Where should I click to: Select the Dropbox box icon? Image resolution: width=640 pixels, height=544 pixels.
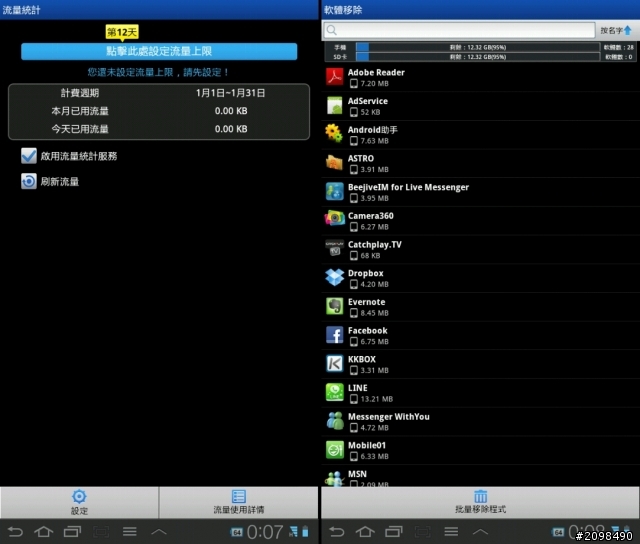point(335,278)
